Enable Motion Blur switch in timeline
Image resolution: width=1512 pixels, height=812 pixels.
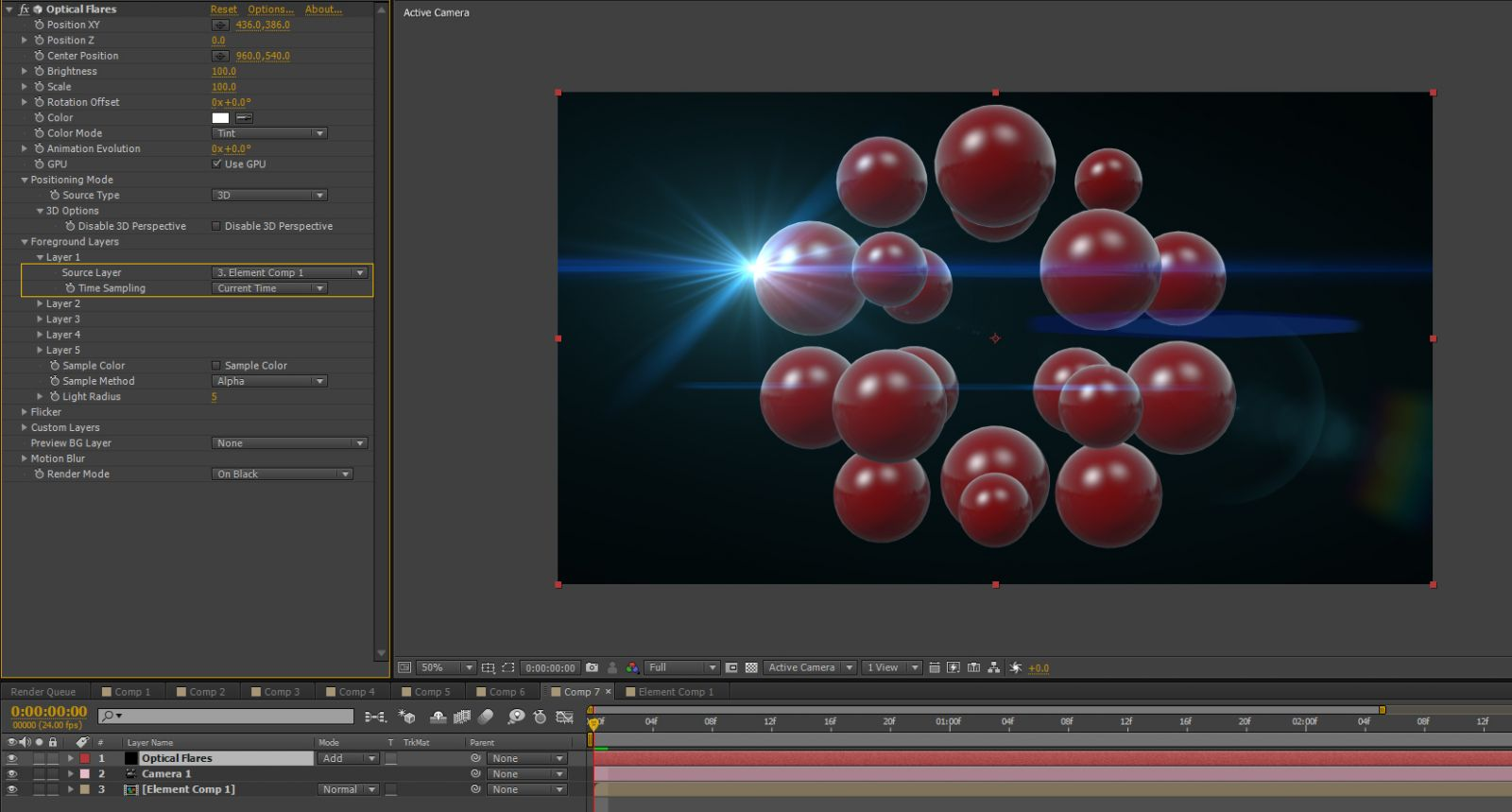[x=486, y=717]
